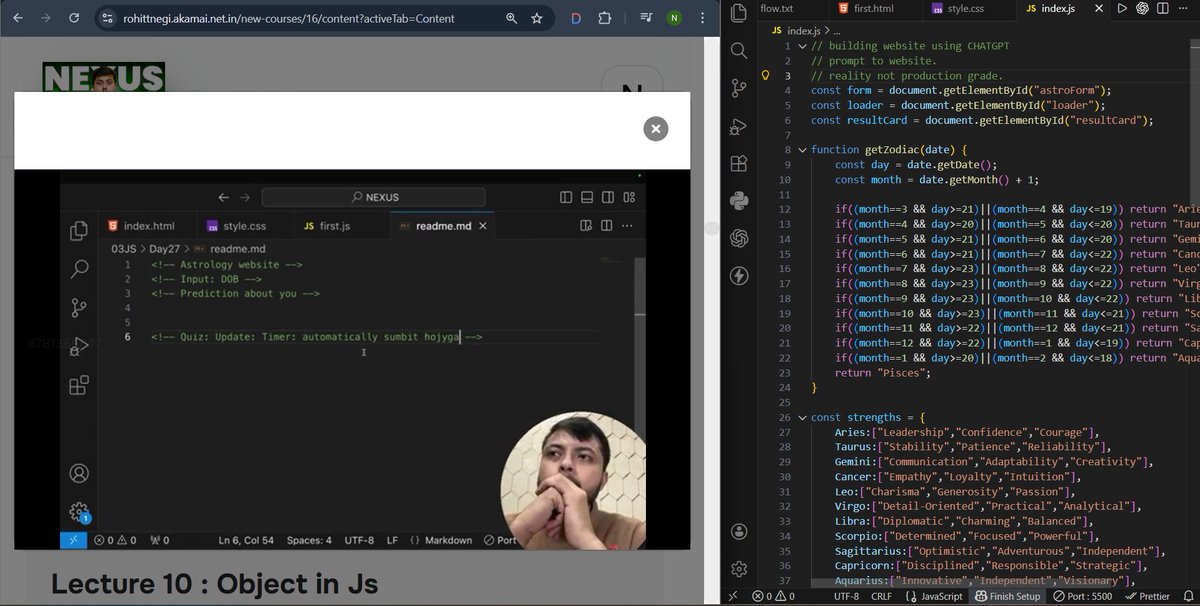Toggle the split editor layout icon
Viewport: 1200px width, 606px height.
click(1163, 9)
